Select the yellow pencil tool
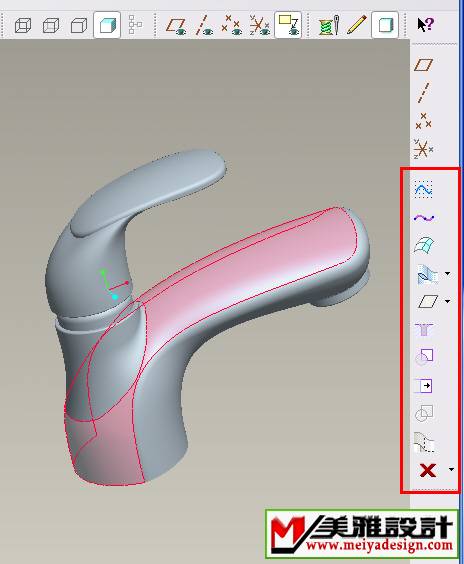Image resolution: width=464 pixels, height=564 pixels. coord(356,25)
